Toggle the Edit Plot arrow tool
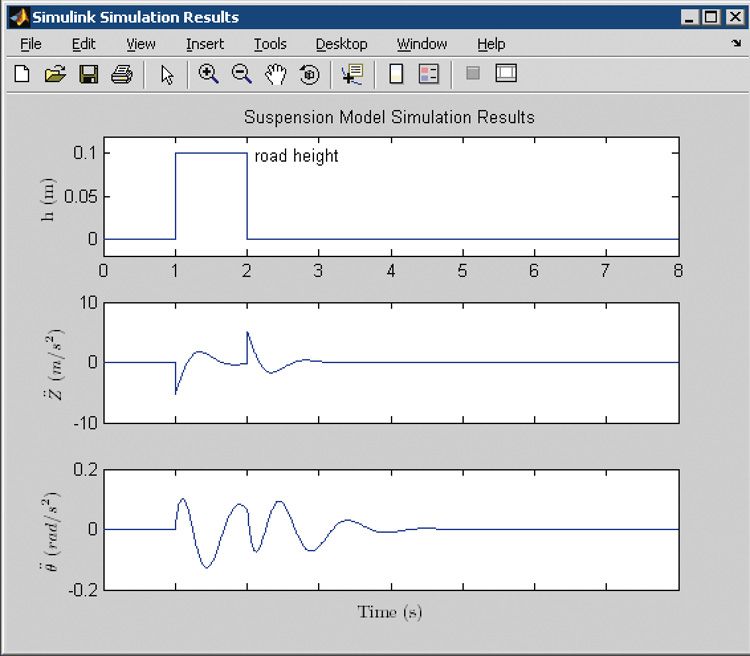Screen dimensions: 750x656 (x=167, y=74)
